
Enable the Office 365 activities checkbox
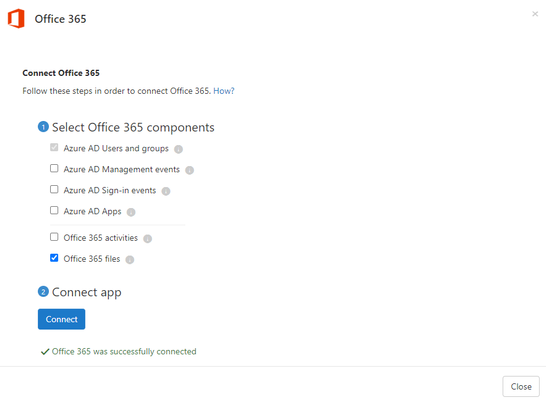click(x=54, y=237)
